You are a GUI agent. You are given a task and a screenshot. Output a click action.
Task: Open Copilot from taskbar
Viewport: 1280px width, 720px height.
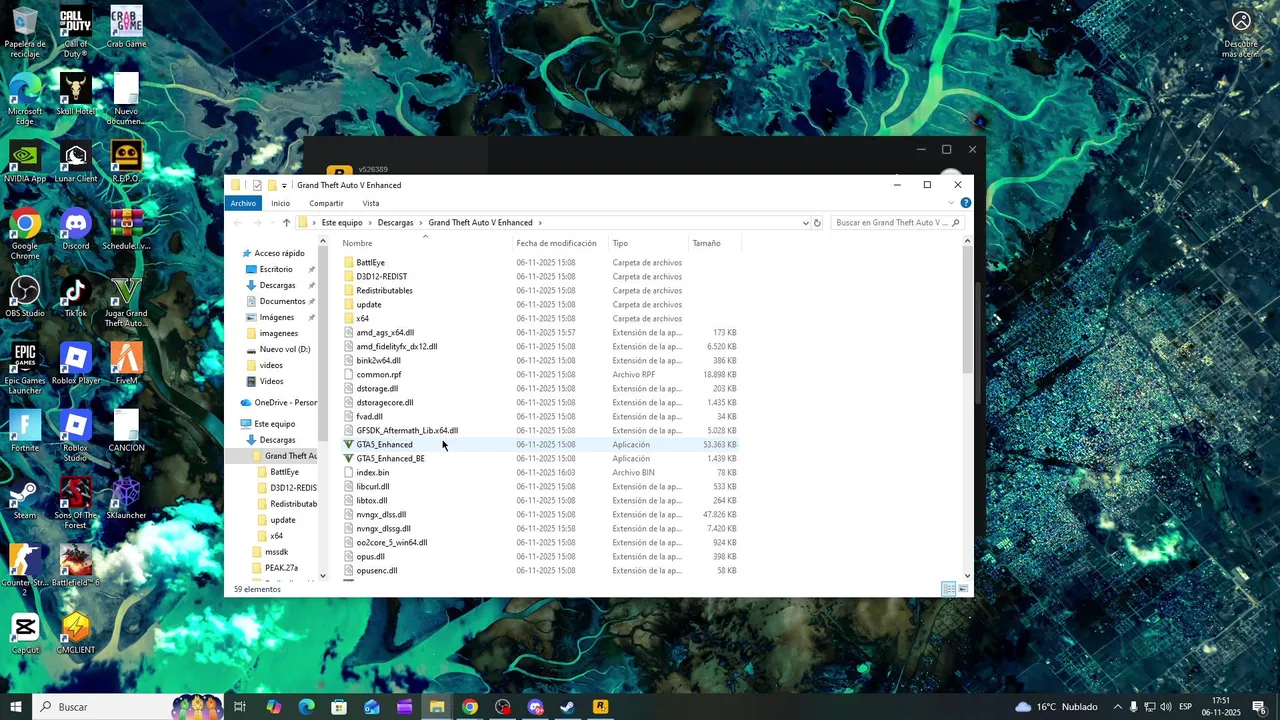tap(273, 707)
